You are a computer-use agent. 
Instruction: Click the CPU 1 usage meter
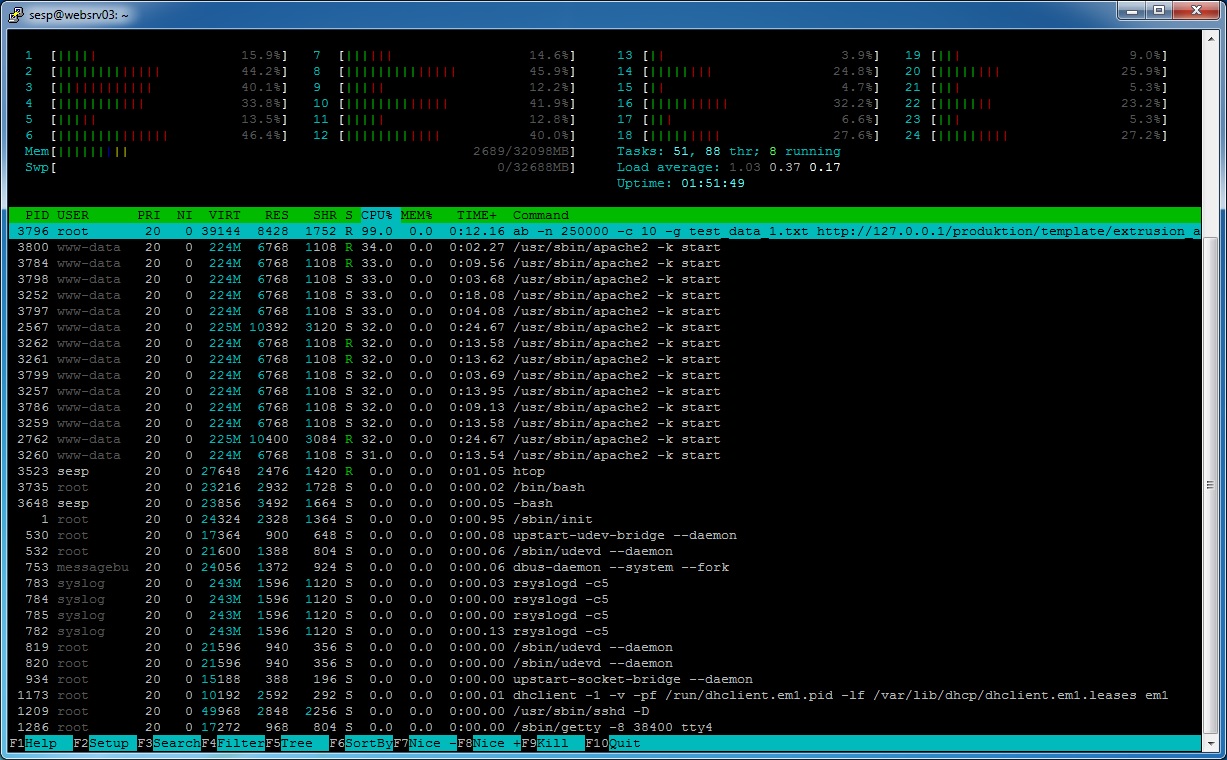(156, 55)
